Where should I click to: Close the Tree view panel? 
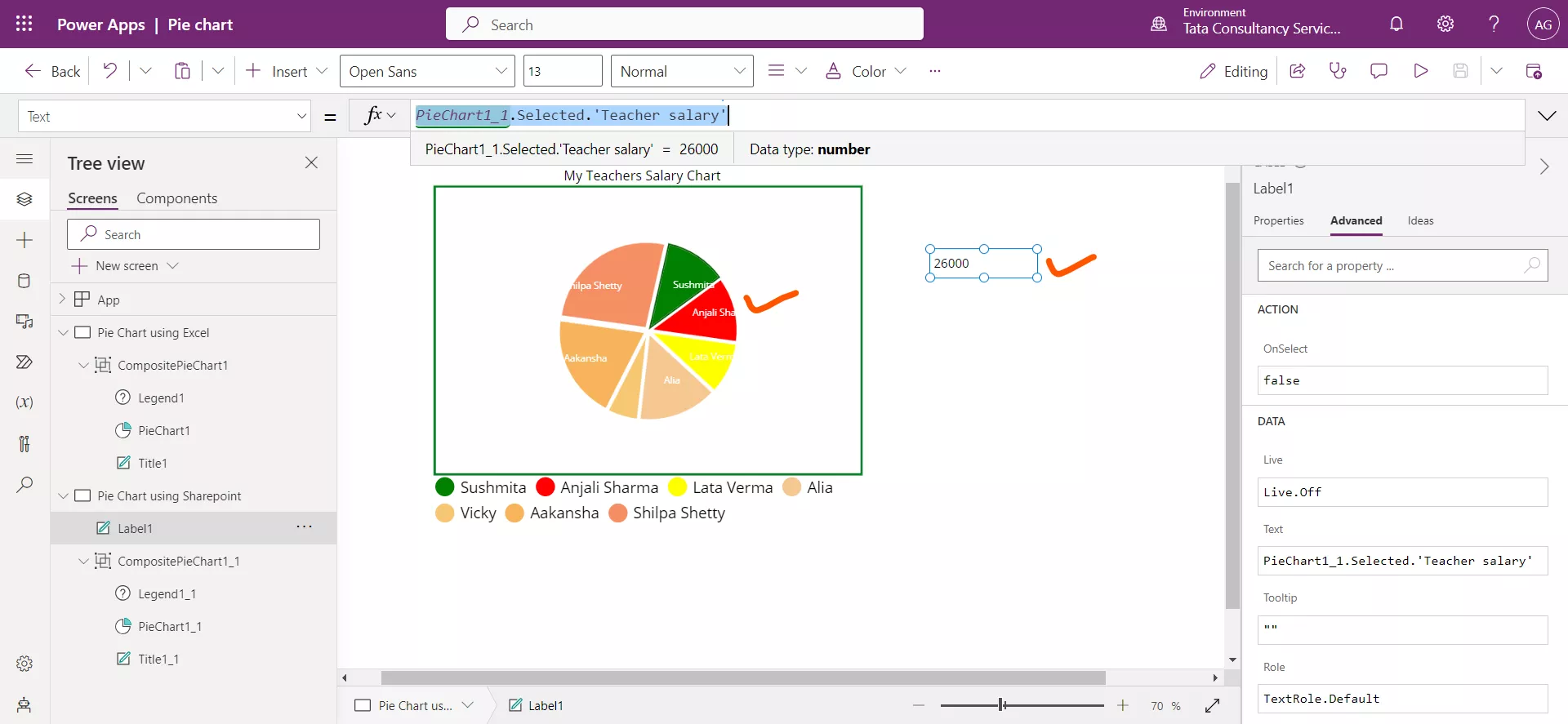point(311,162)
